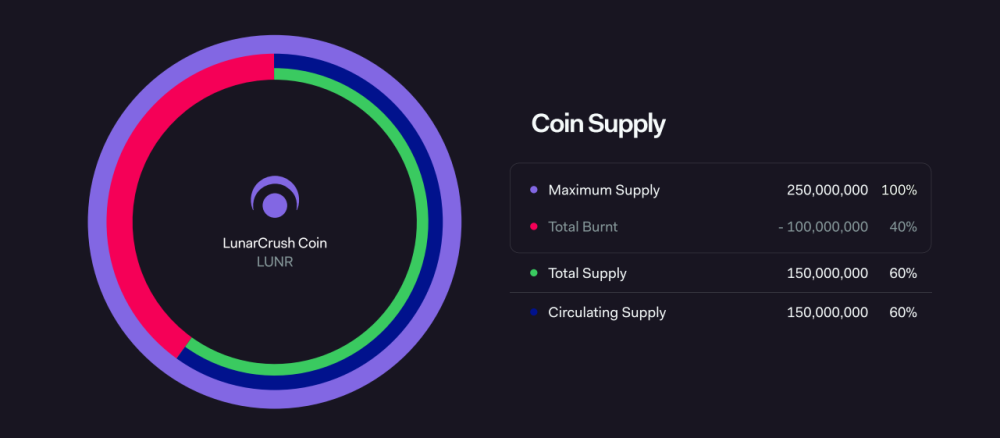Click the blue Circulating Supply legend dot
The height and width of the screenshot is (438, 1000).
coord(534,313)
